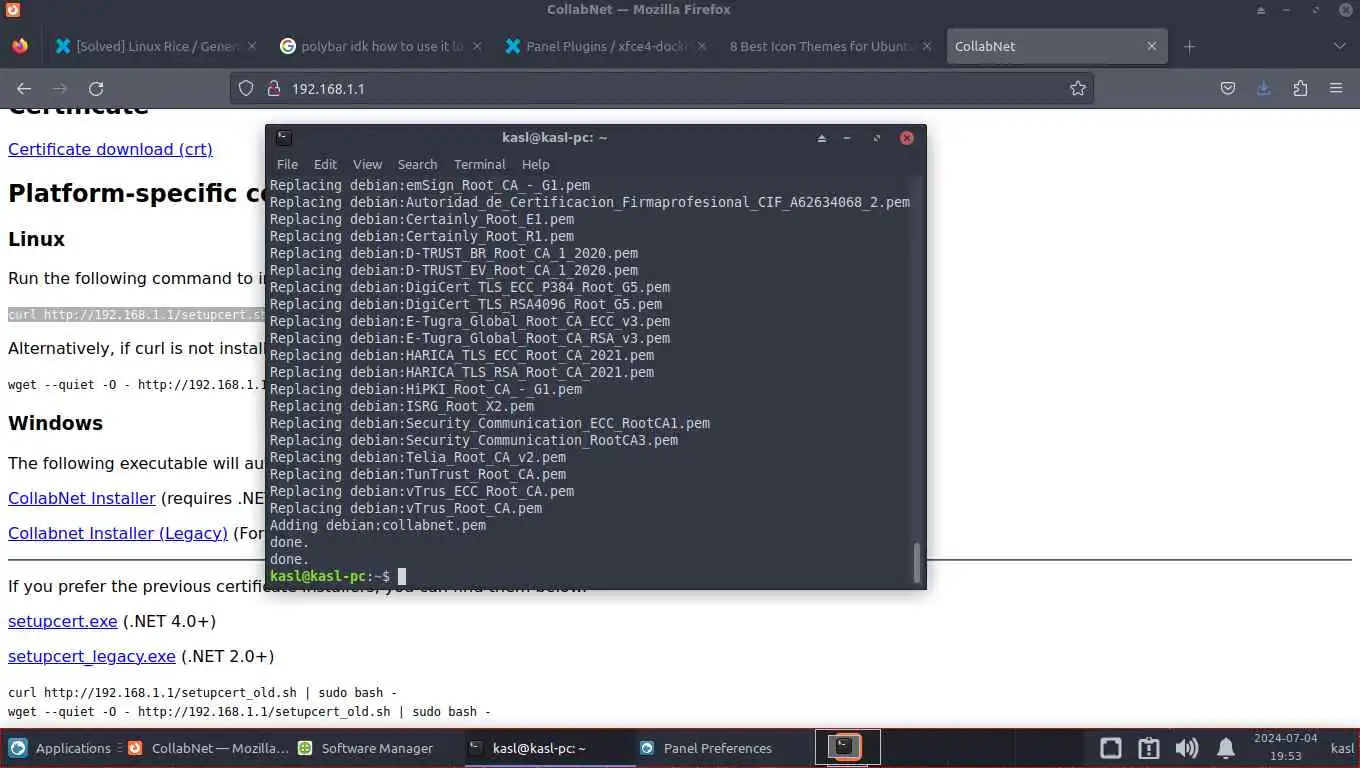Open the clock showing 2024-07-04 19:53

1285,747
